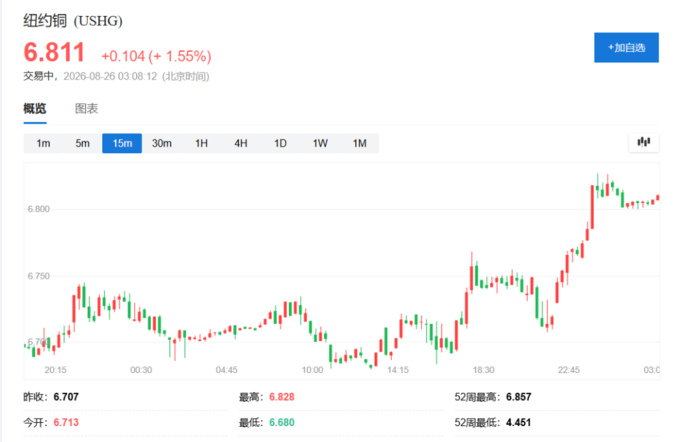Click the 纽约铜 (USHG) title

pyautogui.click(x=73, y=21)
